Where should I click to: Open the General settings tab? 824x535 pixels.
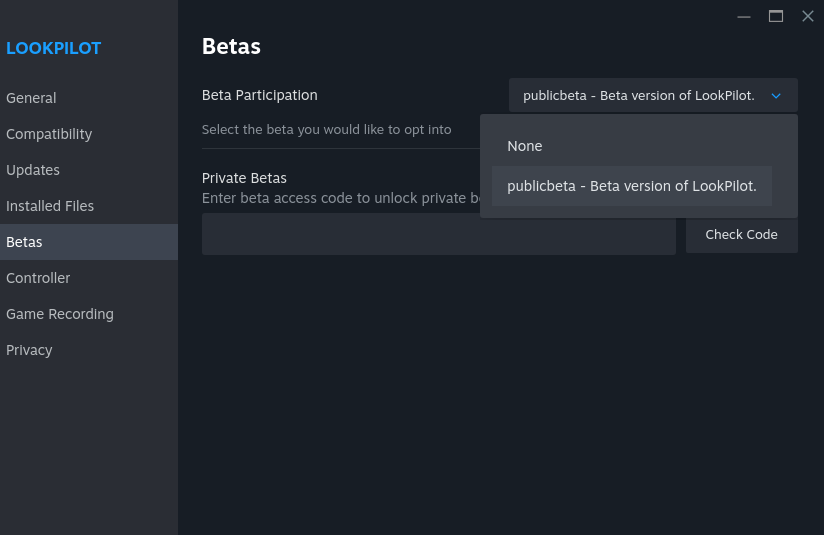(x=31, y=98)
